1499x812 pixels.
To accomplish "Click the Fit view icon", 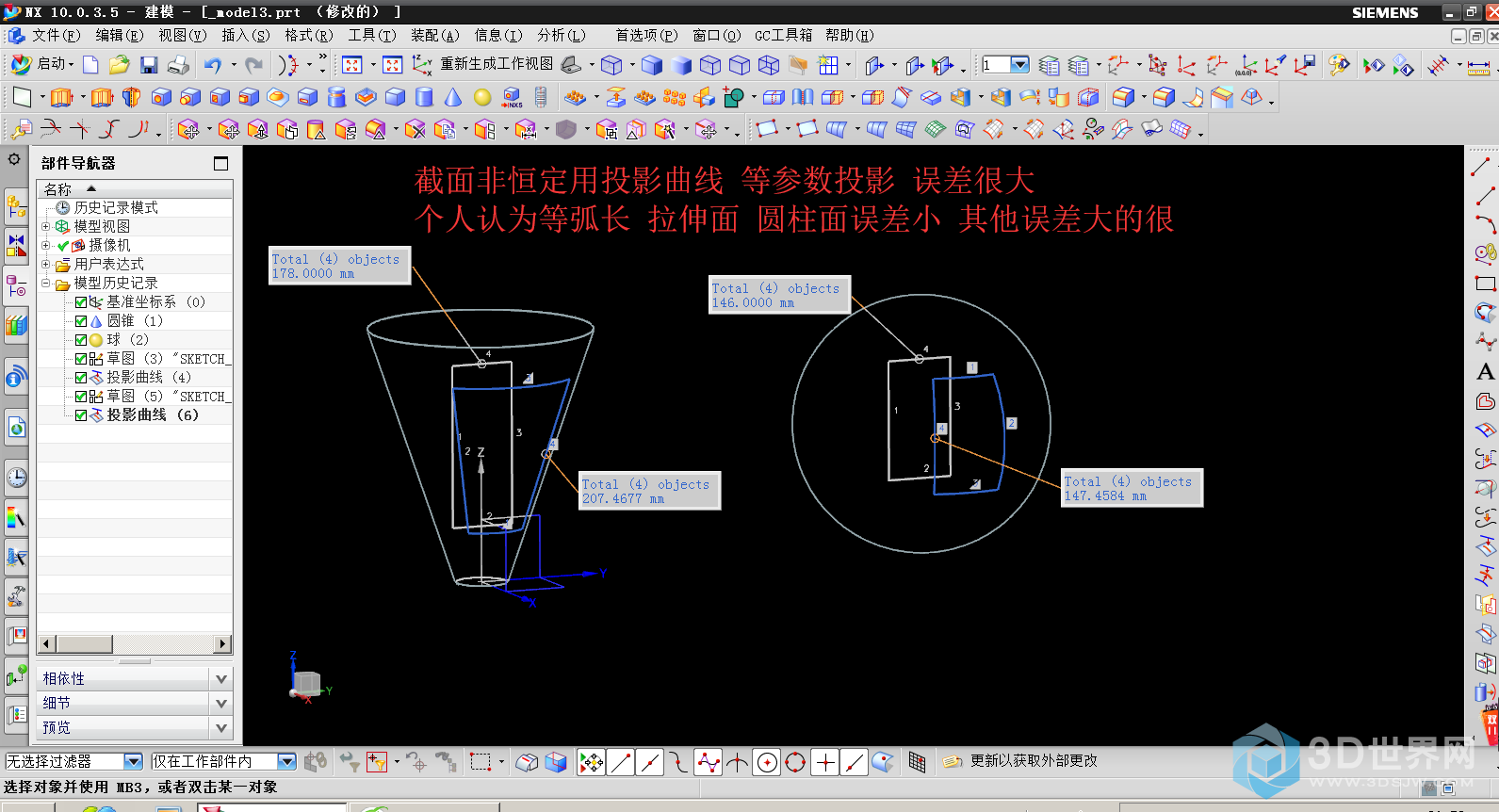I will [x=351, y=64].
